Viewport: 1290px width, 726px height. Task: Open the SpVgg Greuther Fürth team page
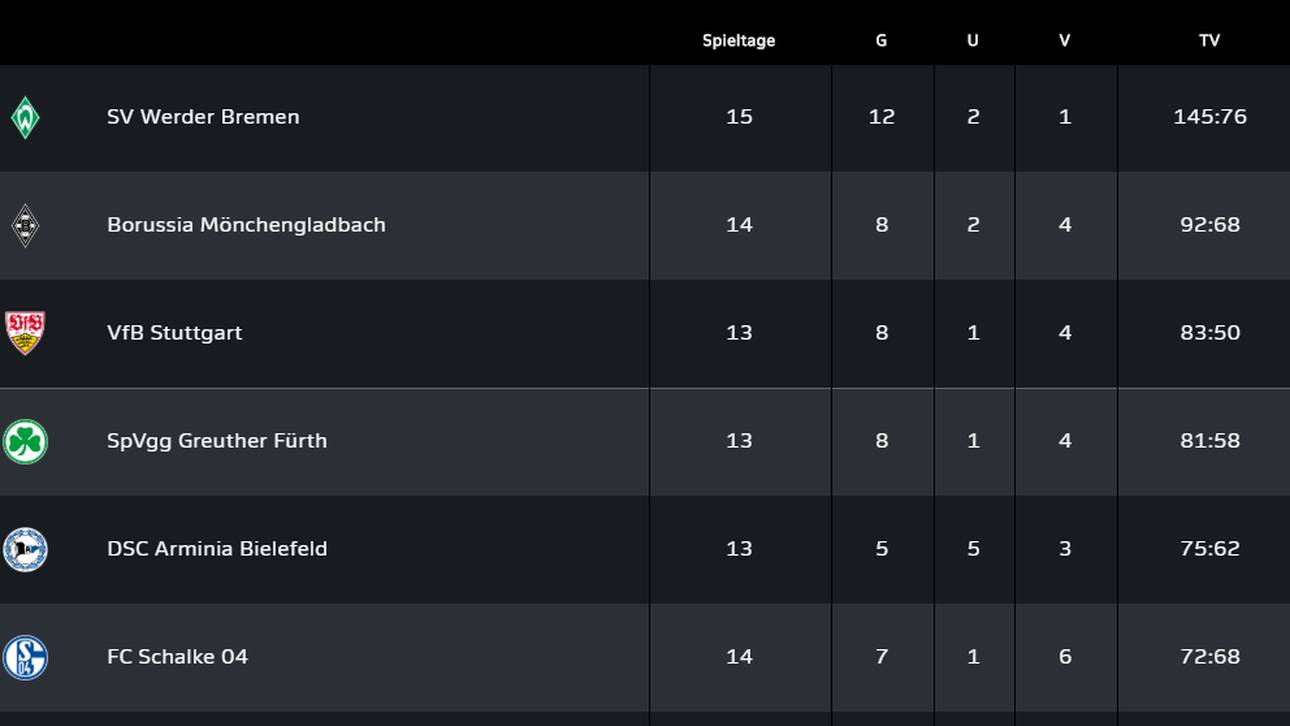(x=217, y=441)
